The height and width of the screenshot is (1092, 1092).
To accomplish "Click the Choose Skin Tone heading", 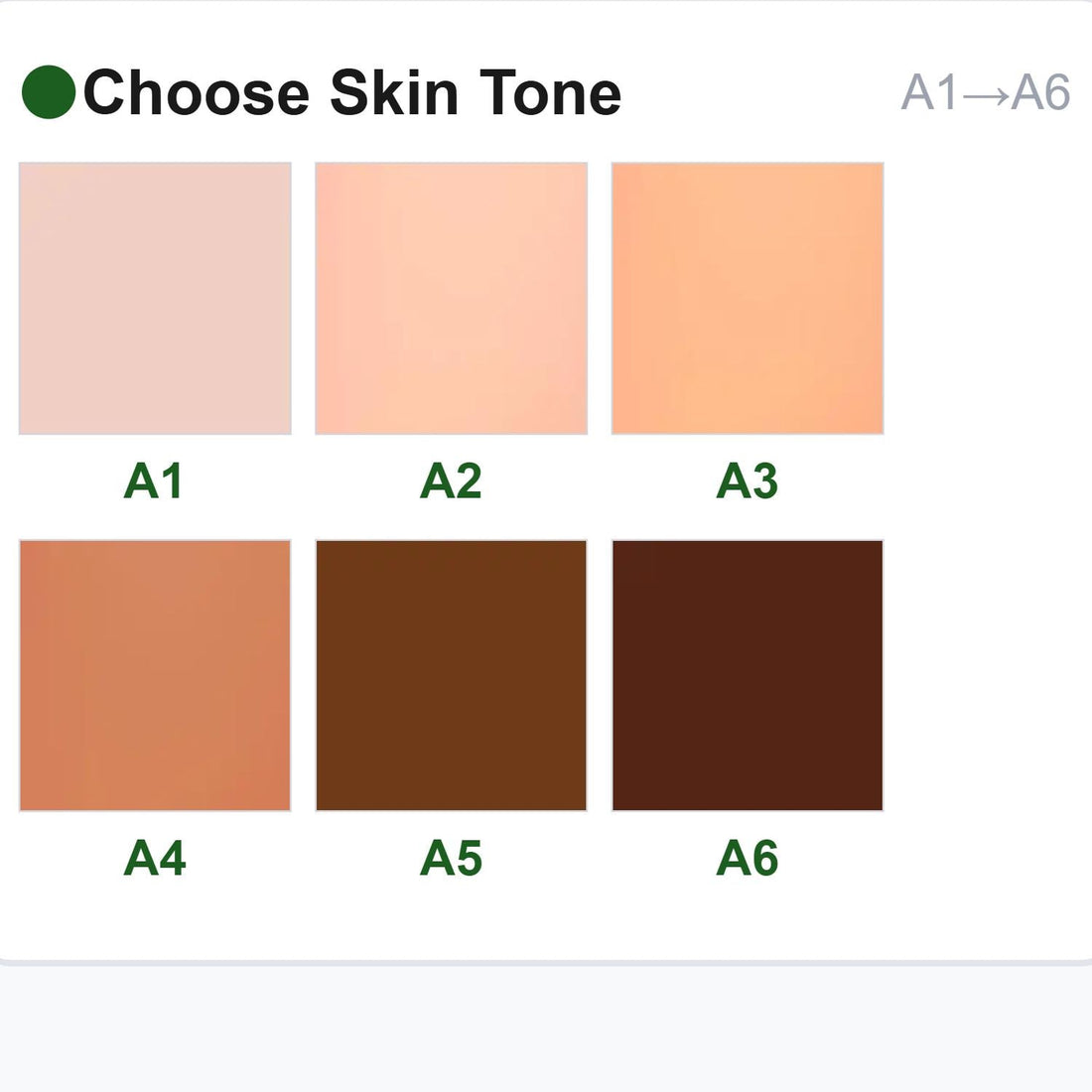I will [x=352, y=92].
